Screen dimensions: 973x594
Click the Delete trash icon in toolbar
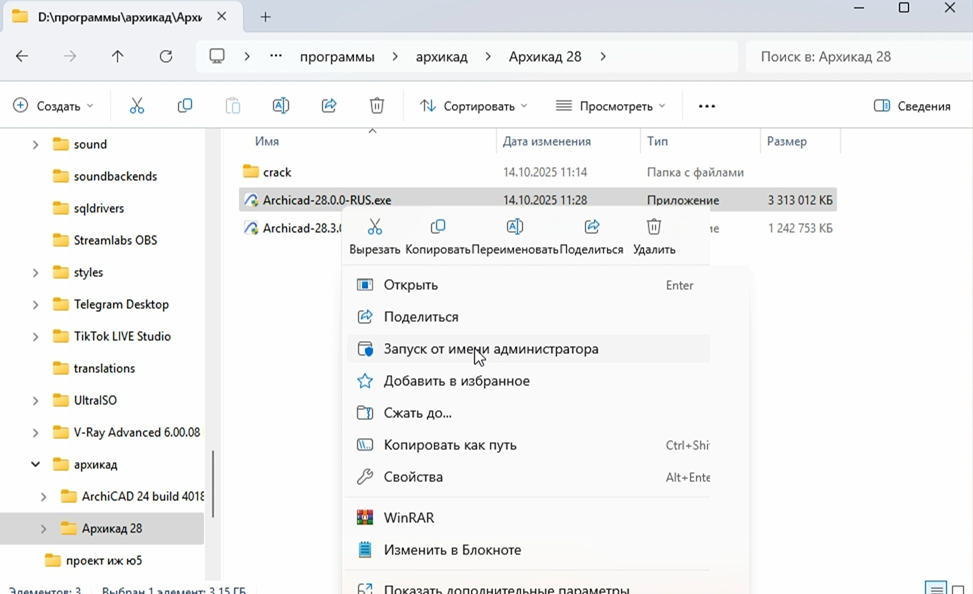pos(377,106)
